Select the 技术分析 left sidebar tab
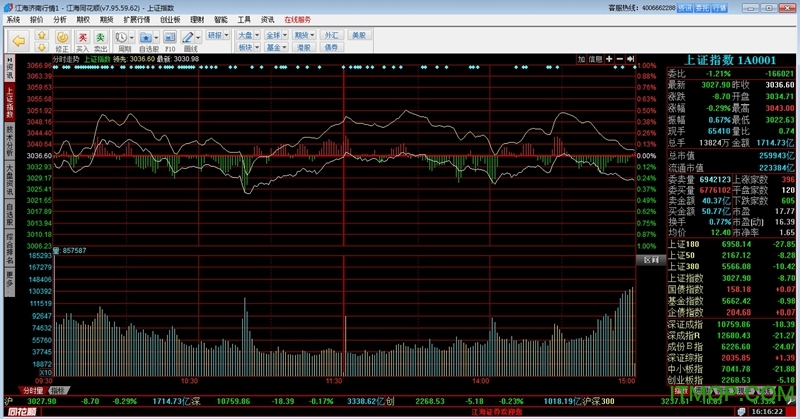Screen dimensions: 800x419 coord(9,140)
